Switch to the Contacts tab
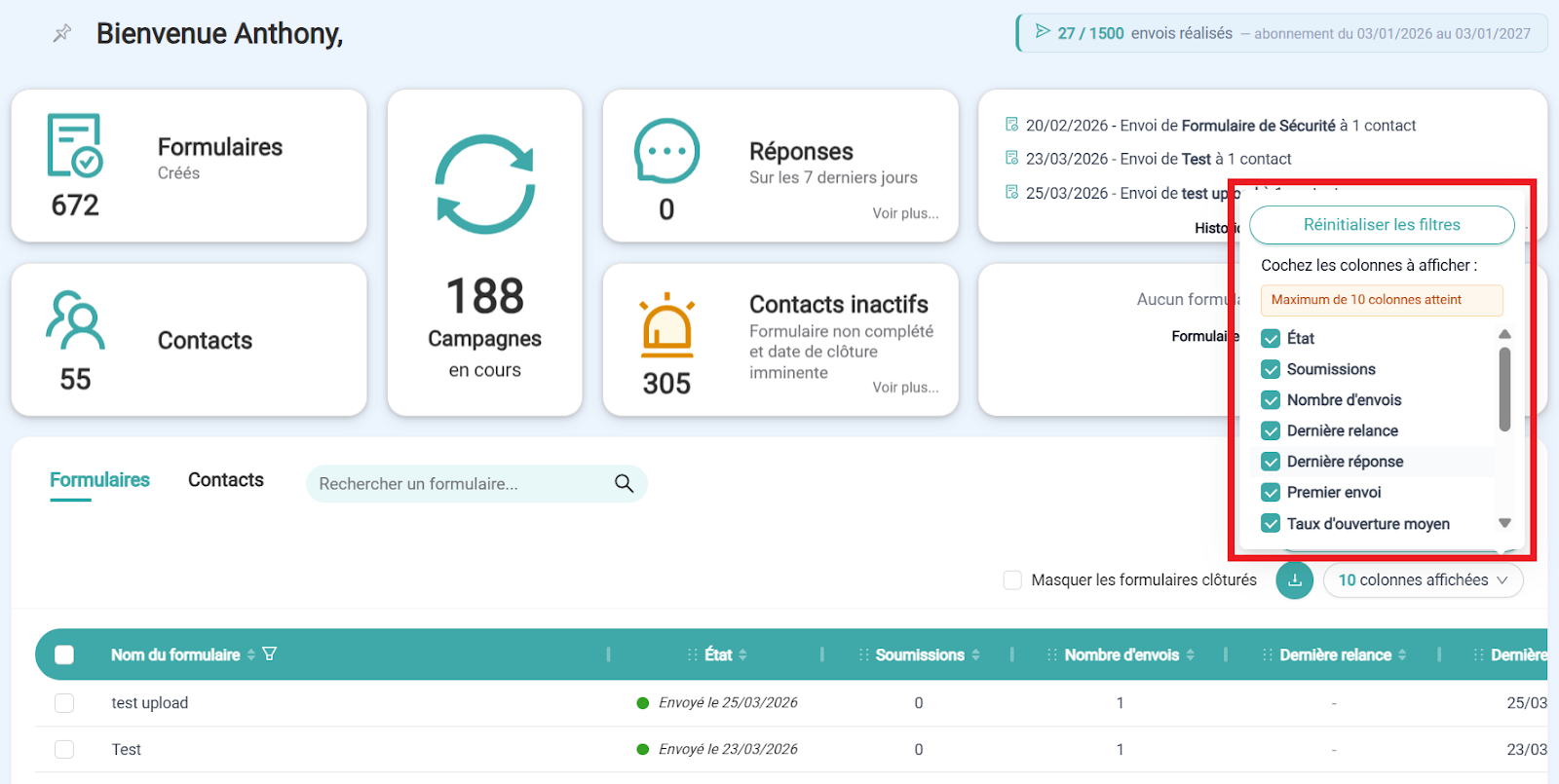The height and width of the screenshot is (784, 1559). pos(225,480)
